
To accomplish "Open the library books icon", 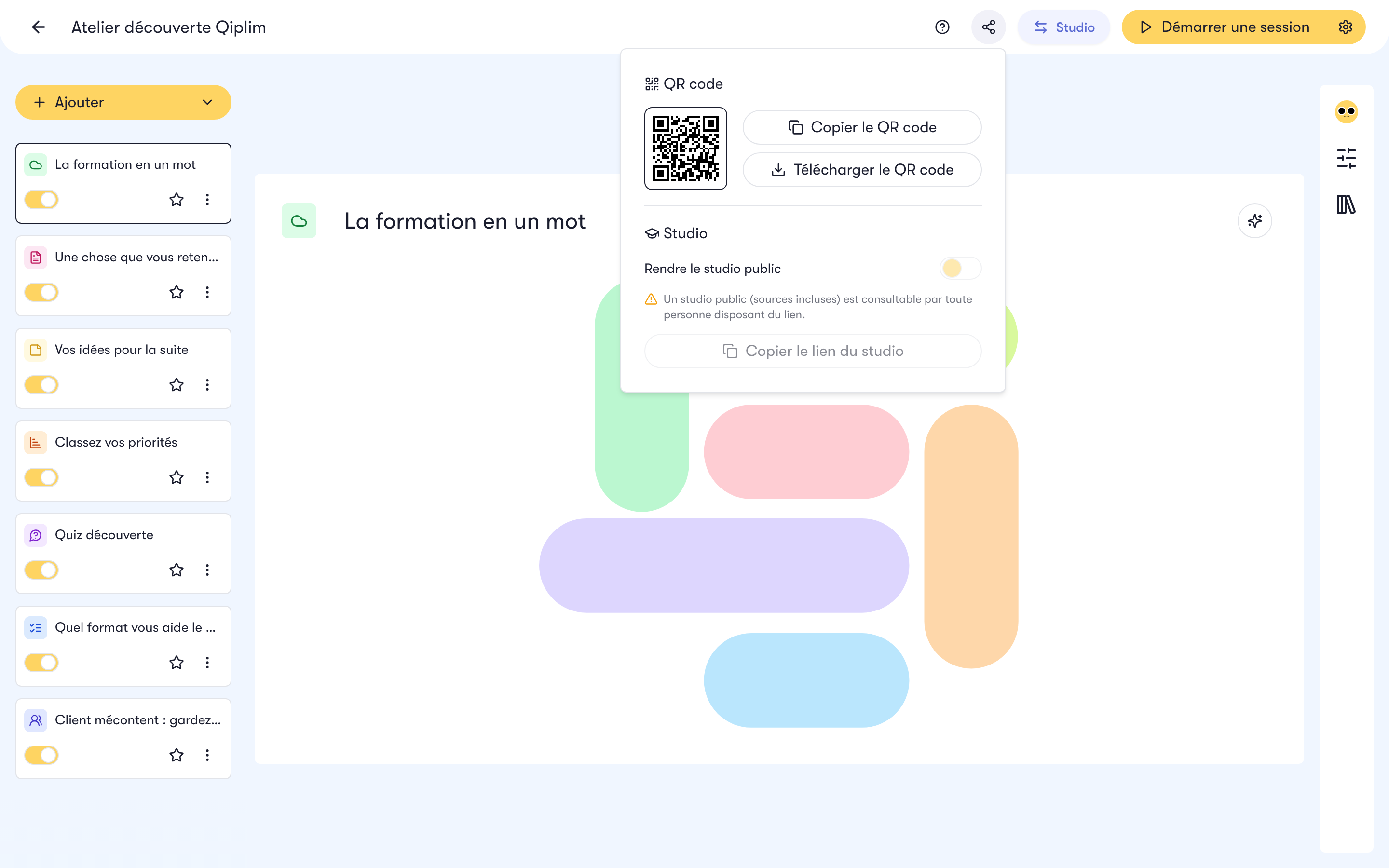I will [x=1346, y=204].
